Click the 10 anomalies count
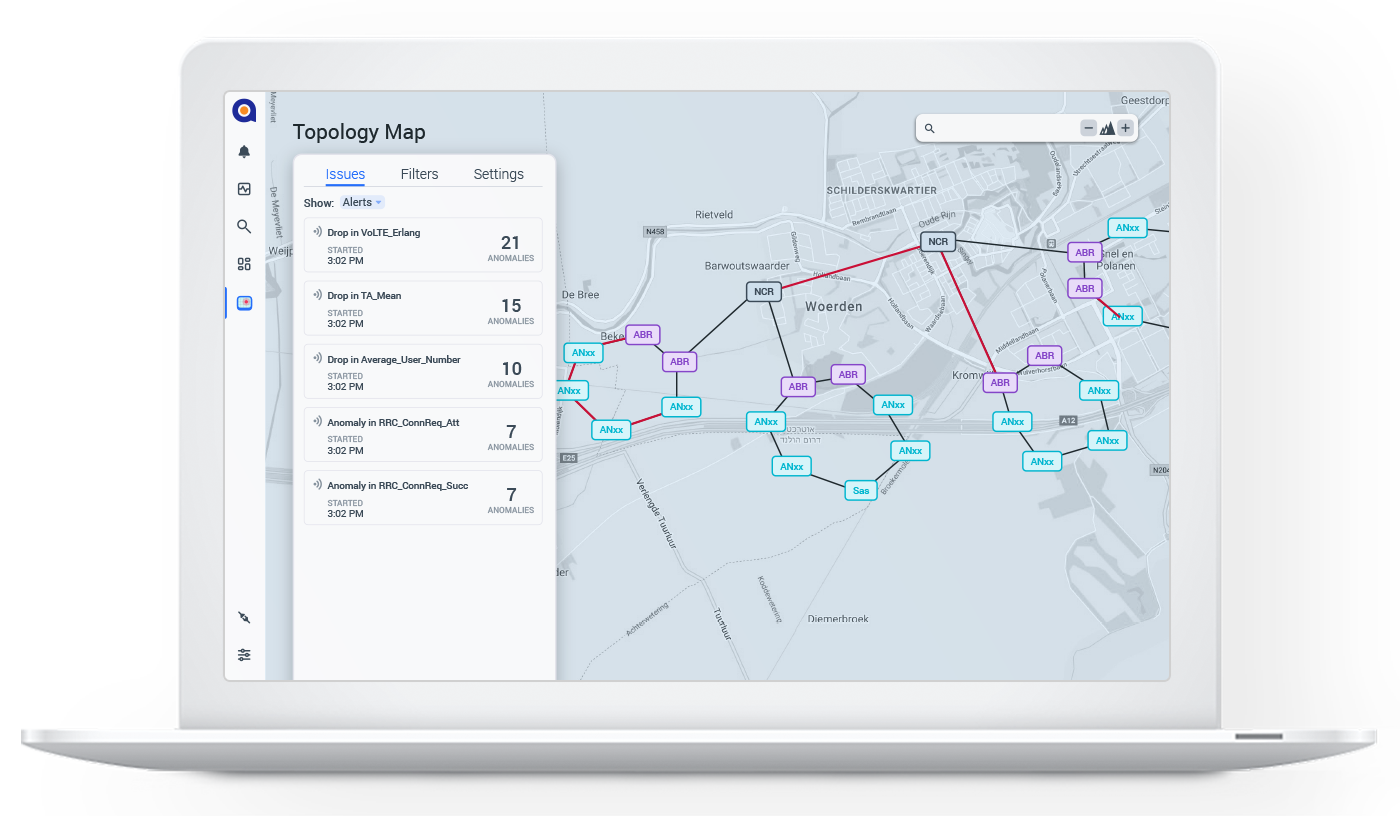The width and height of the screenshot is (1400, 816). tap(511, 369)
